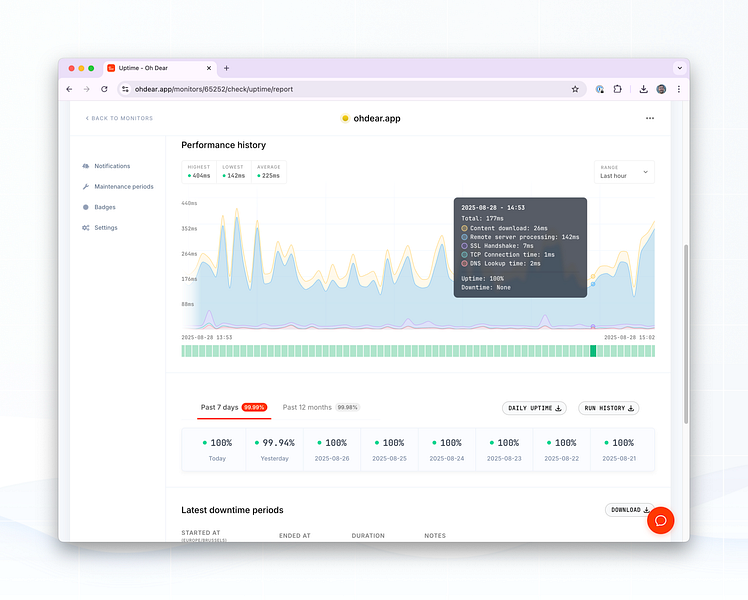
Task: Click the Ended at column header
Action: coord(295,536)
